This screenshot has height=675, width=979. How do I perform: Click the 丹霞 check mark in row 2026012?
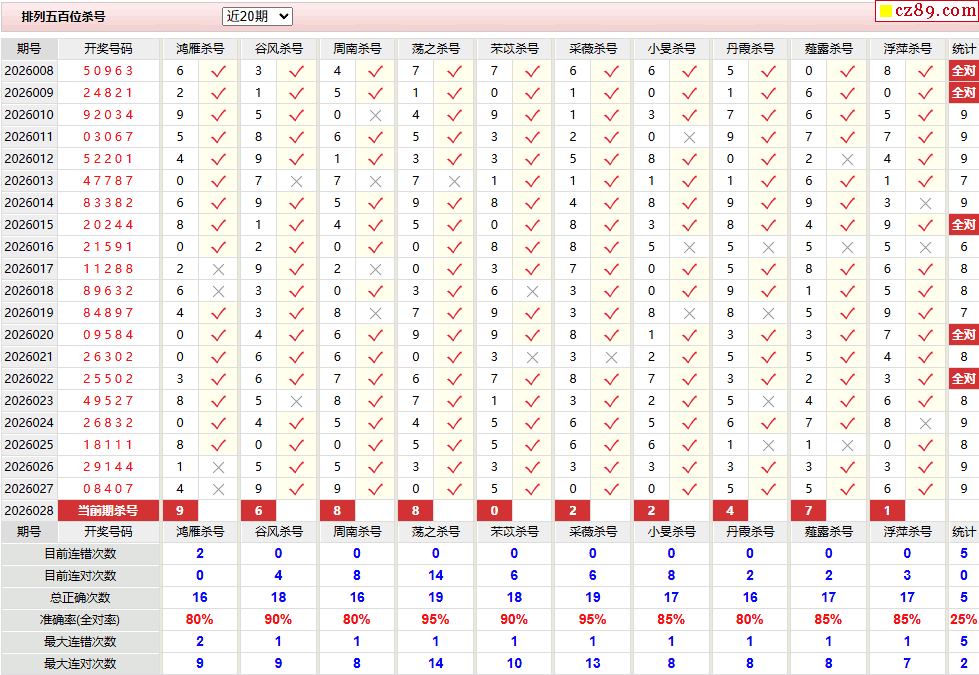pyautogui.click(x=768, y=159)
